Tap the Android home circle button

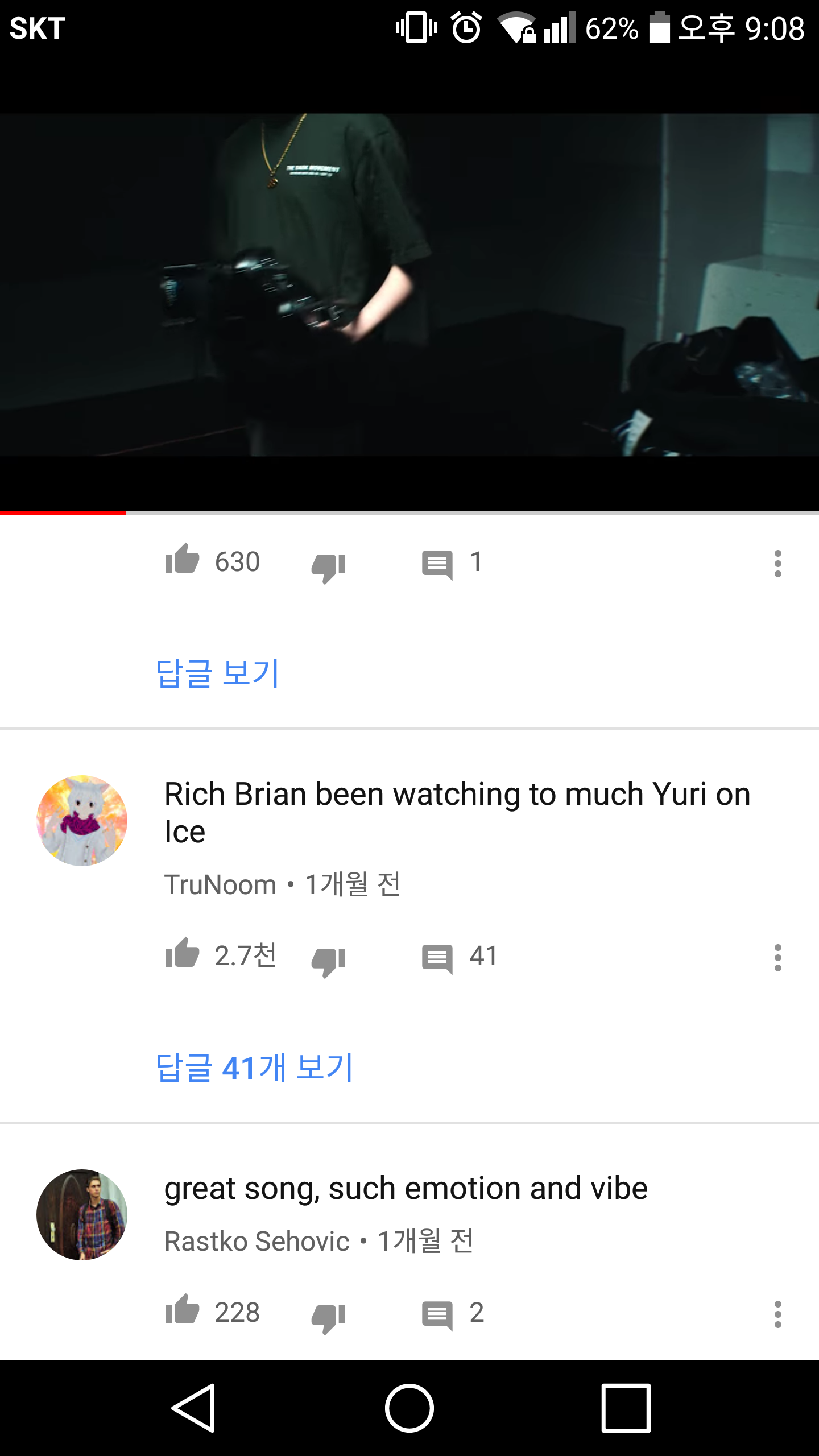point(409,1408)
